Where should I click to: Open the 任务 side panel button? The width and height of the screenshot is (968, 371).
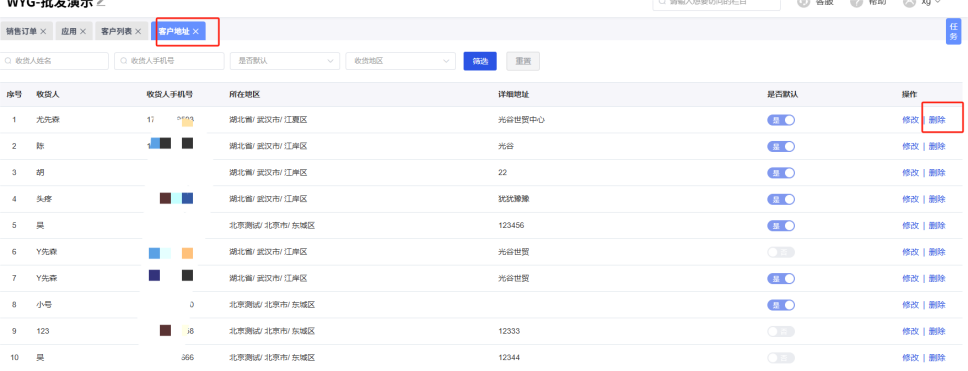point(954,31)
